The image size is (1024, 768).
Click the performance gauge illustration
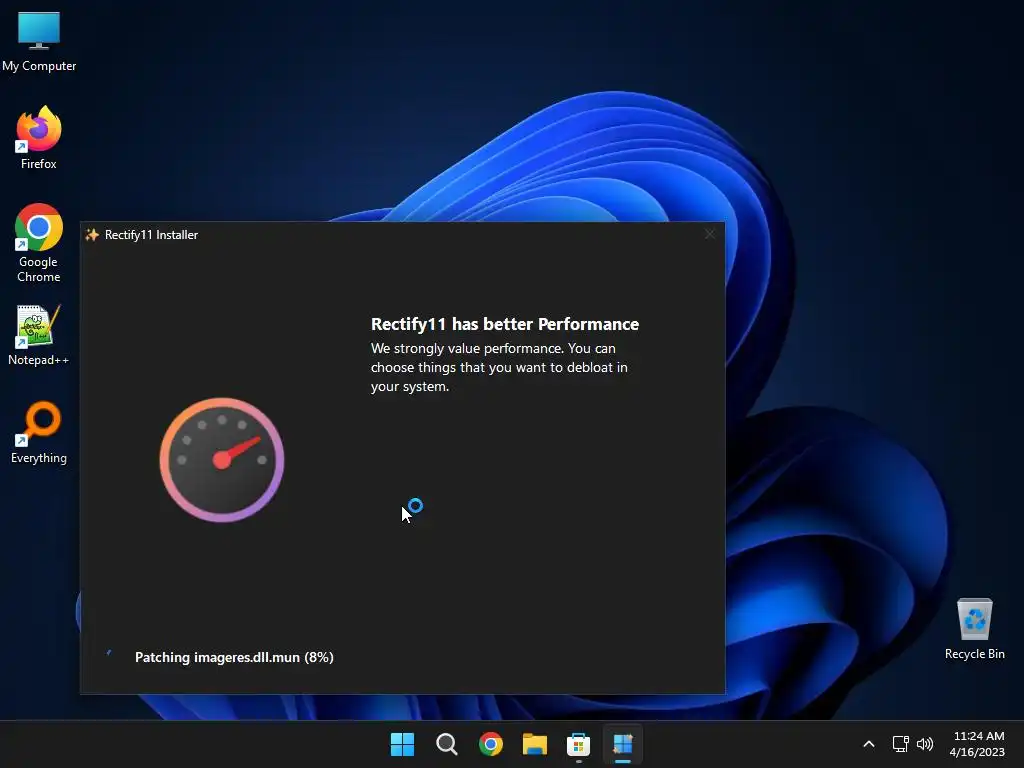coord(222,460)
